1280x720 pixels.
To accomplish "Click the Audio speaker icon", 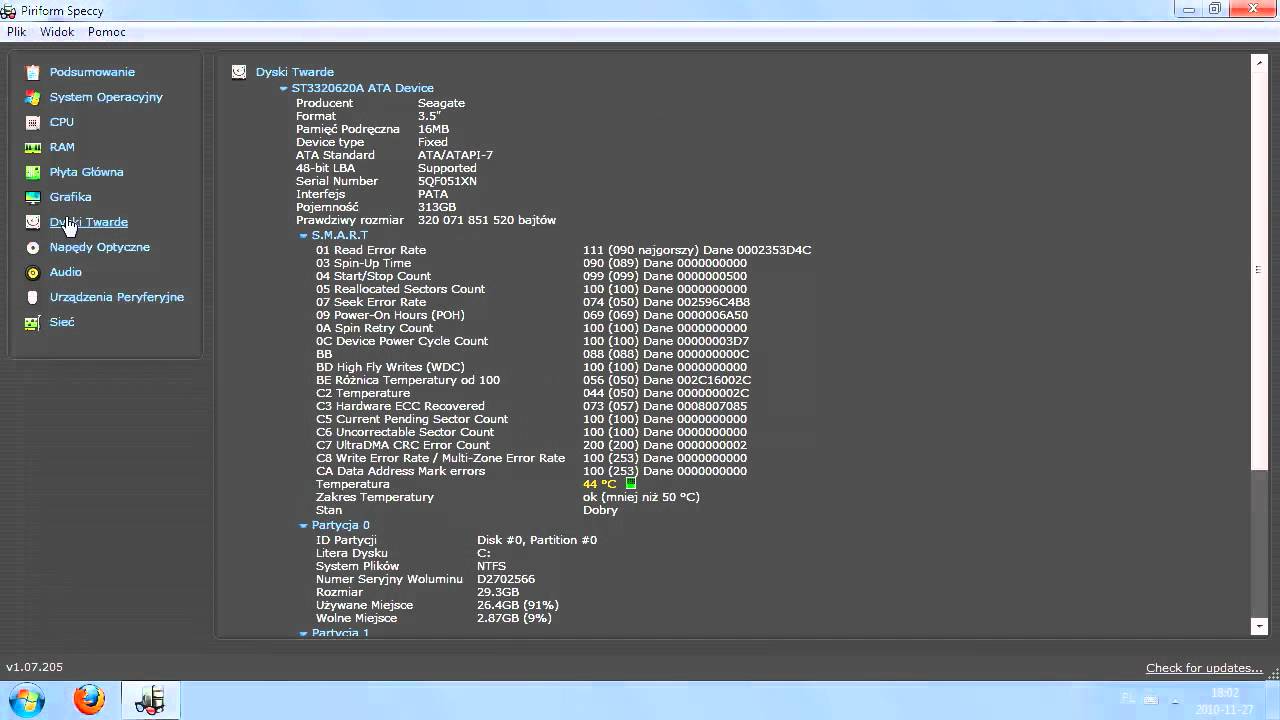I will pyautogui.click(x=33, y=272).
